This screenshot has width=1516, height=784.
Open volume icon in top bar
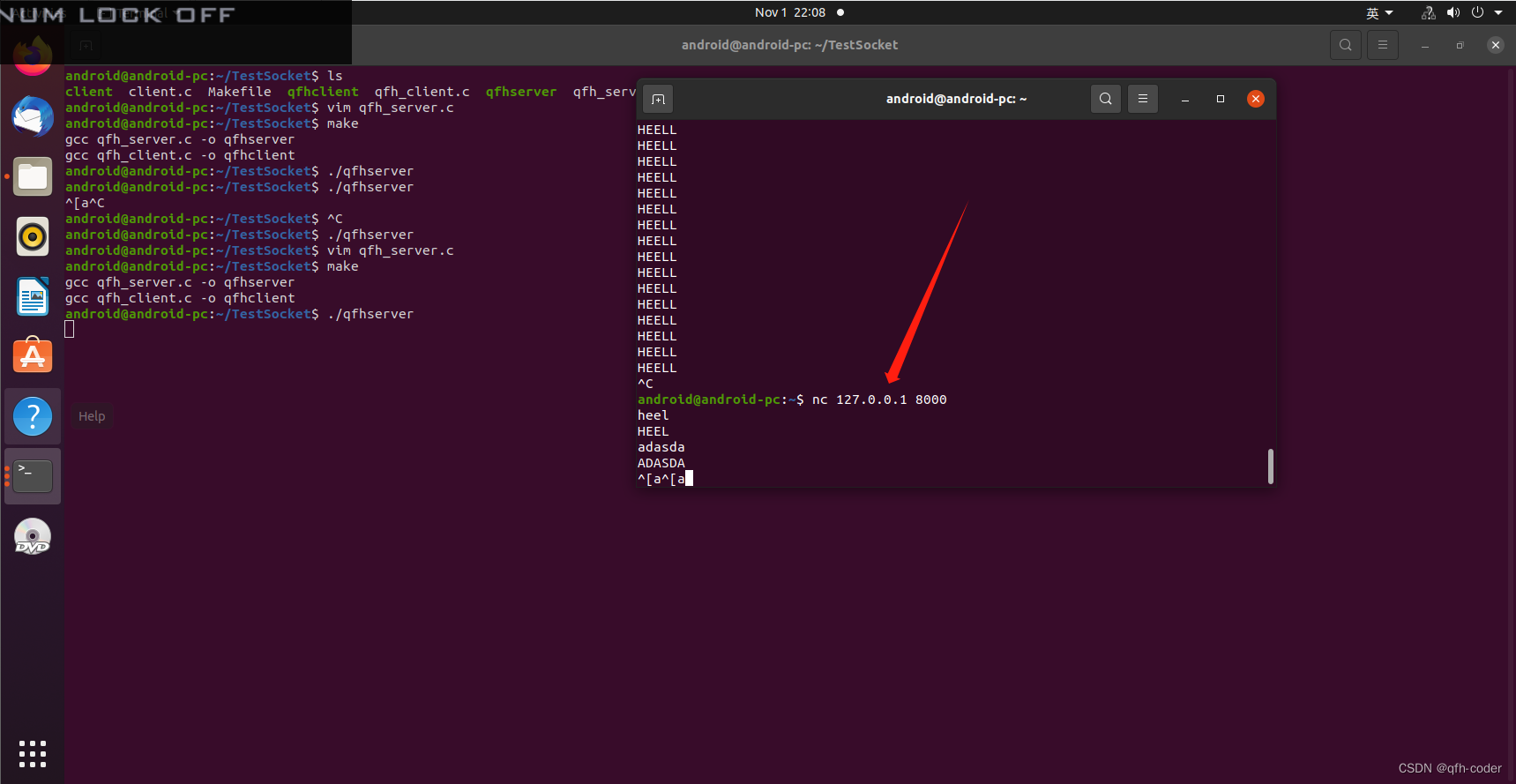coord(1453,12)
